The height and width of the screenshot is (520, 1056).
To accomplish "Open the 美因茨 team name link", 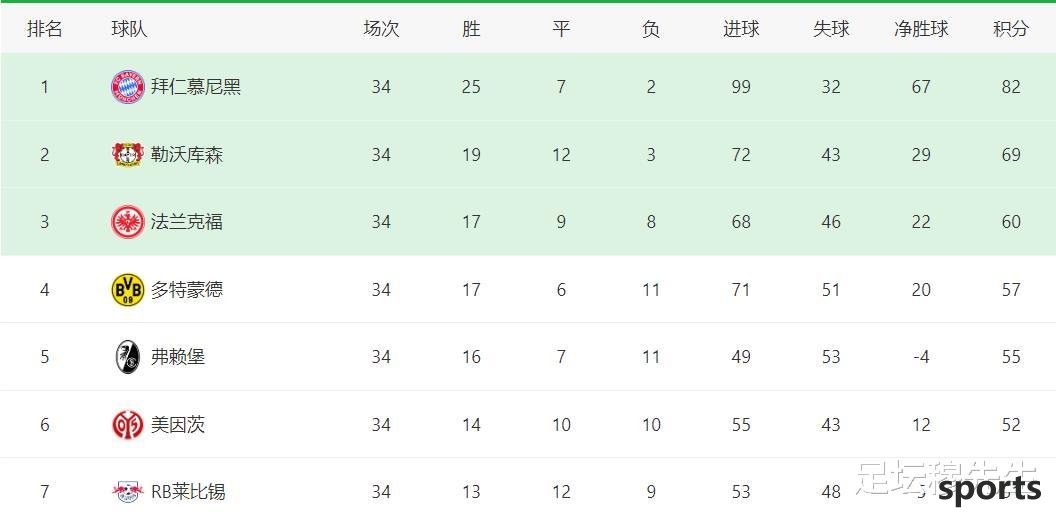I will (x=178, y=424).
